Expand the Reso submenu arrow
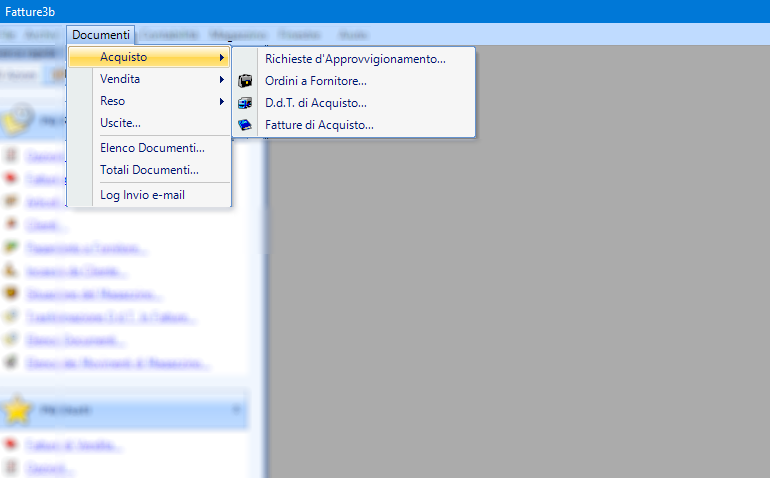Viewport: 770px width, 478px height. pyautogui.click(x=221, y=101)
